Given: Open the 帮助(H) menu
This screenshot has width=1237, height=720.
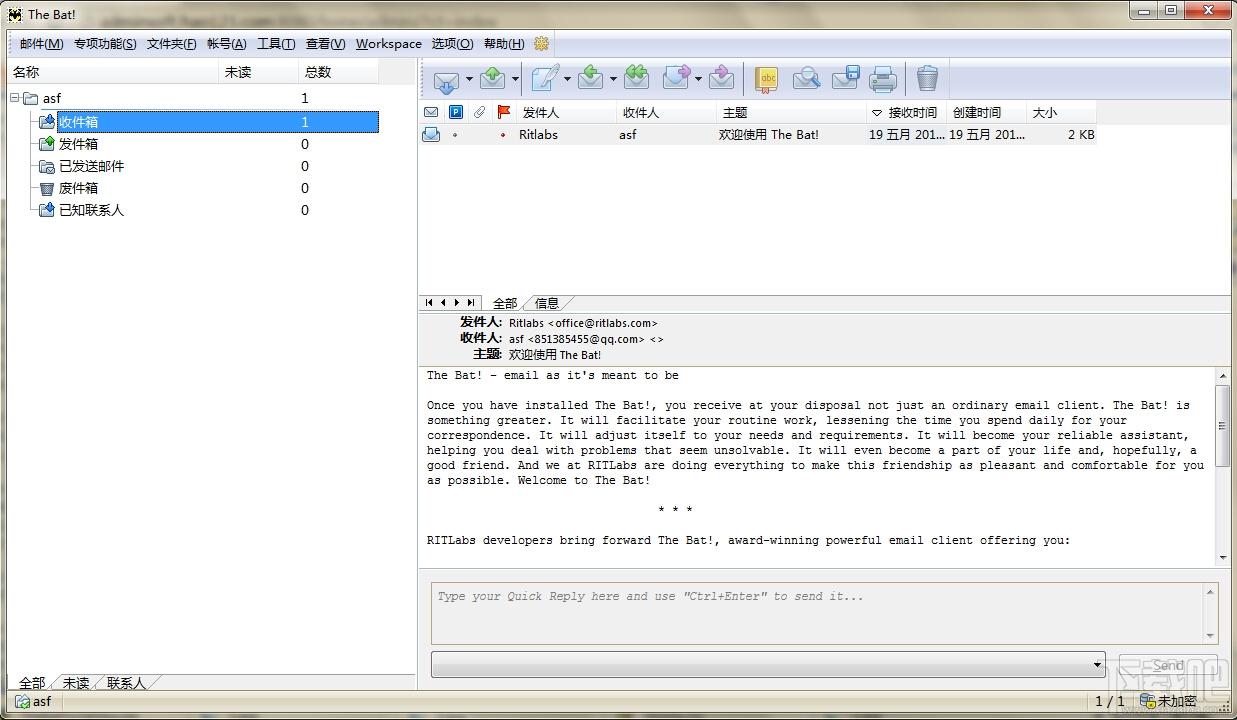Looking at the screenshot, I should pyautogui.click(x=504, y=43).
